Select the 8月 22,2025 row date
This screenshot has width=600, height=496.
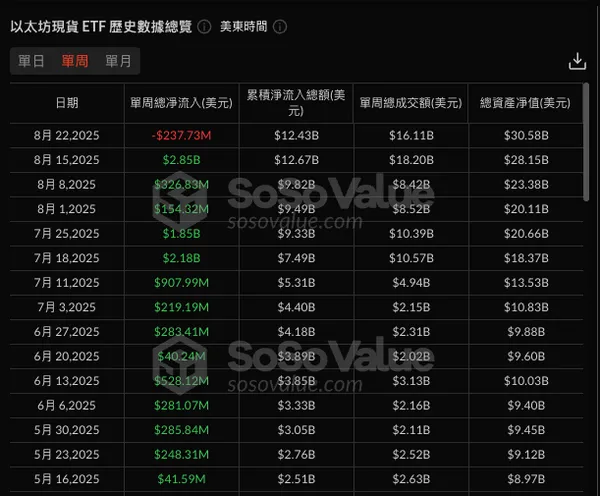(x=67, y=135)
